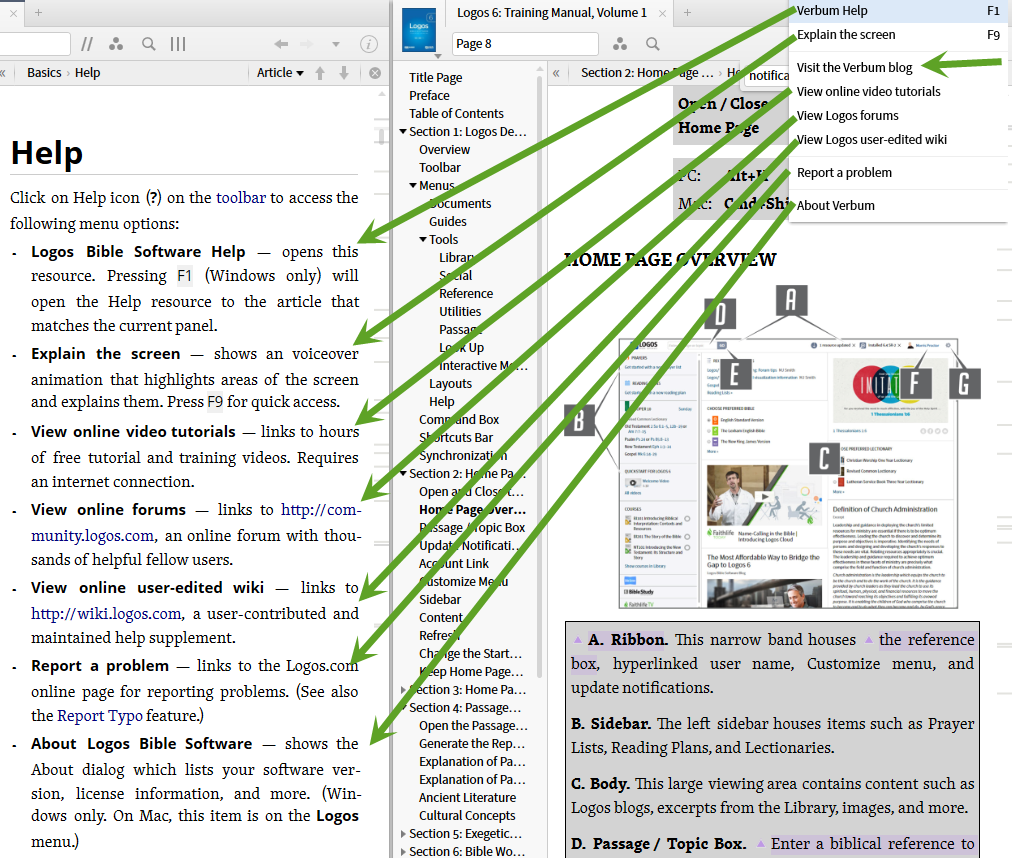Open visual filters icon in Training Manual panel

(x=620, y=44)
